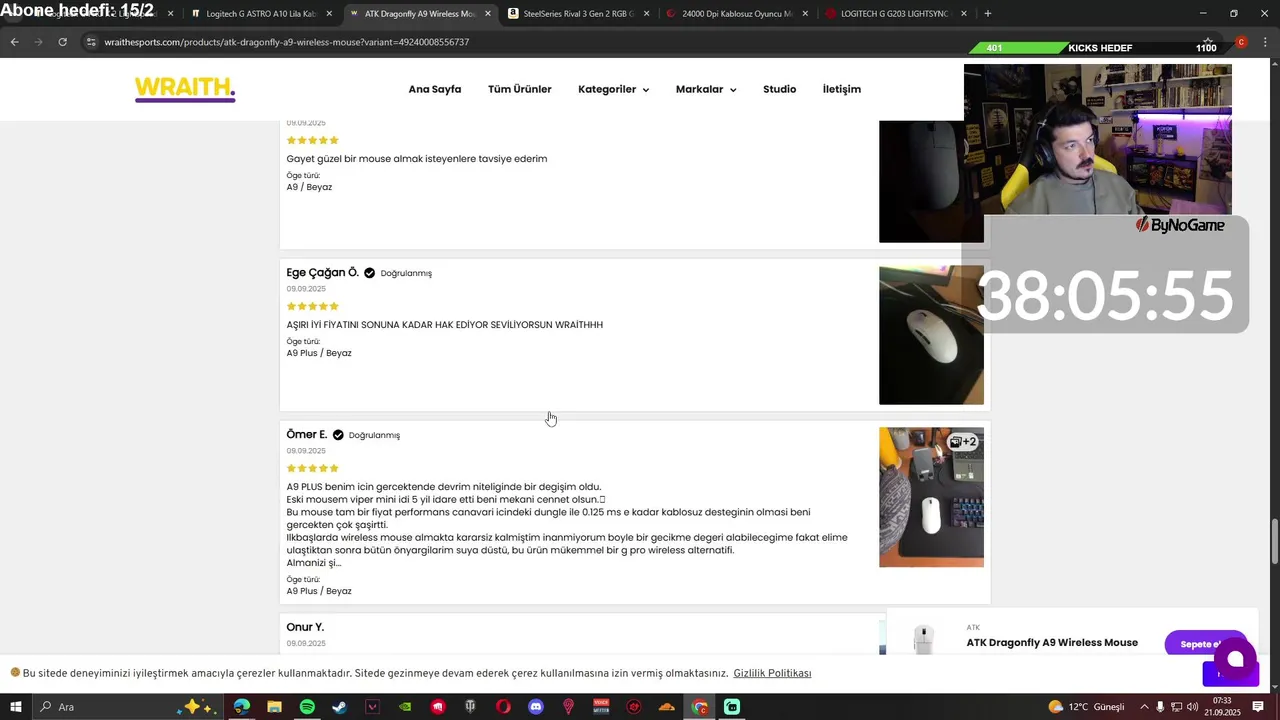The height and width of the screenshot is (720, 1280).
Task: Click the page vertical scrollbar thumb
Action: point(1274,542)
